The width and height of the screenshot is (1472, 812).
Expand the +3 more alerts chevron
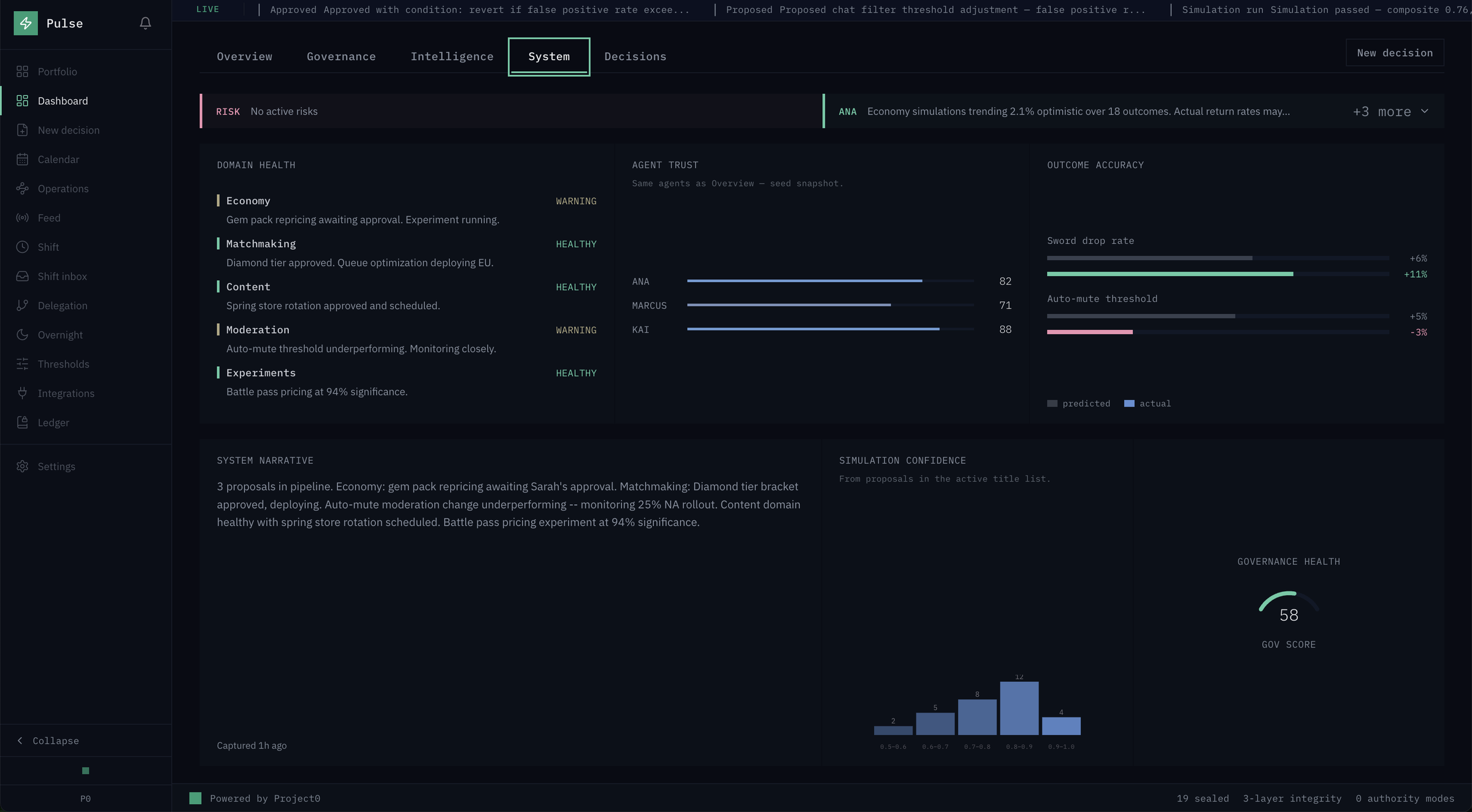point(1425,112)
